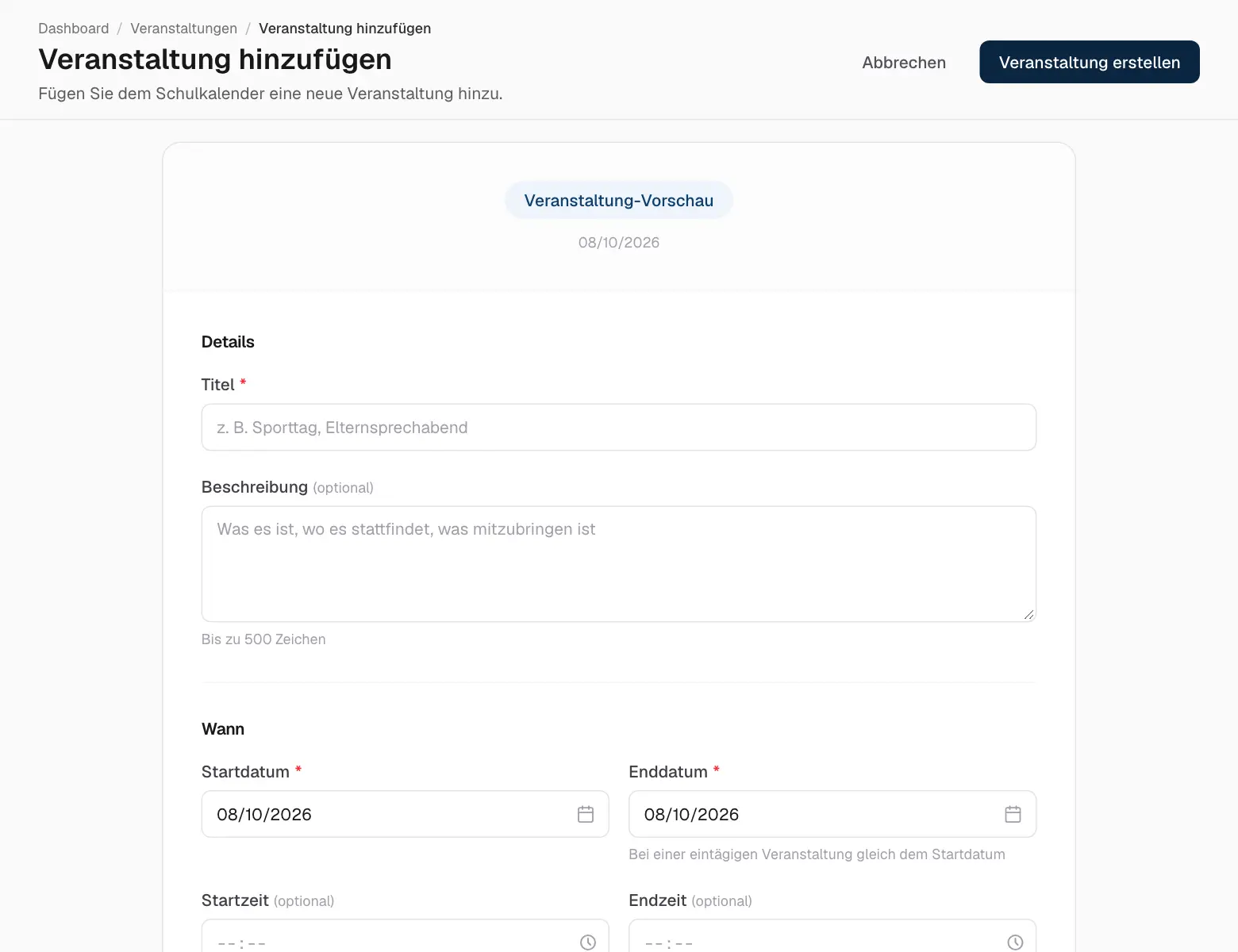Click the 'Beschreibung' field label
1238x952 pixels.
click(255, 487)
